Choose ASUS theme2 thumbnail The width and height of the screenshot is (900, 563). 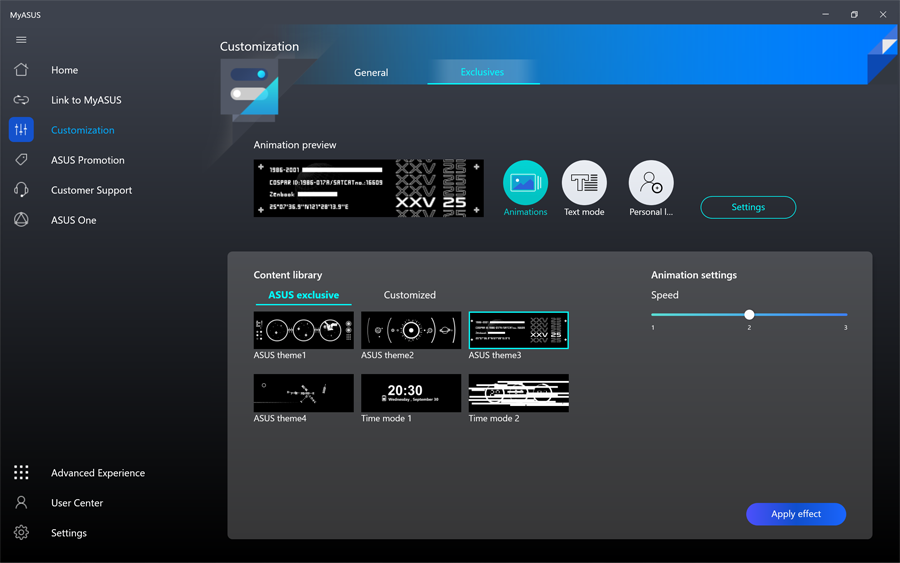(x=411, y=330)
